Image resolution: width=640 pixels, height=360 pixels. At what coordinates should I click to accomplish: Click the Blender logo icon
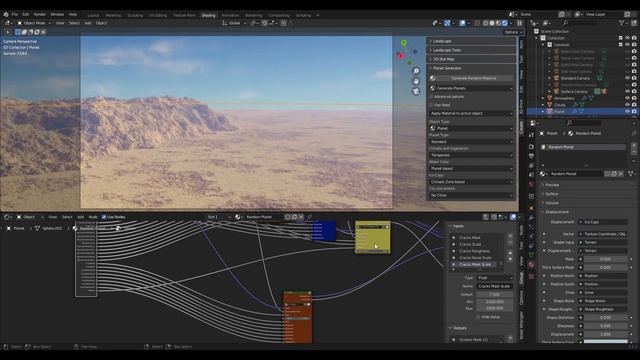point(6,14)
